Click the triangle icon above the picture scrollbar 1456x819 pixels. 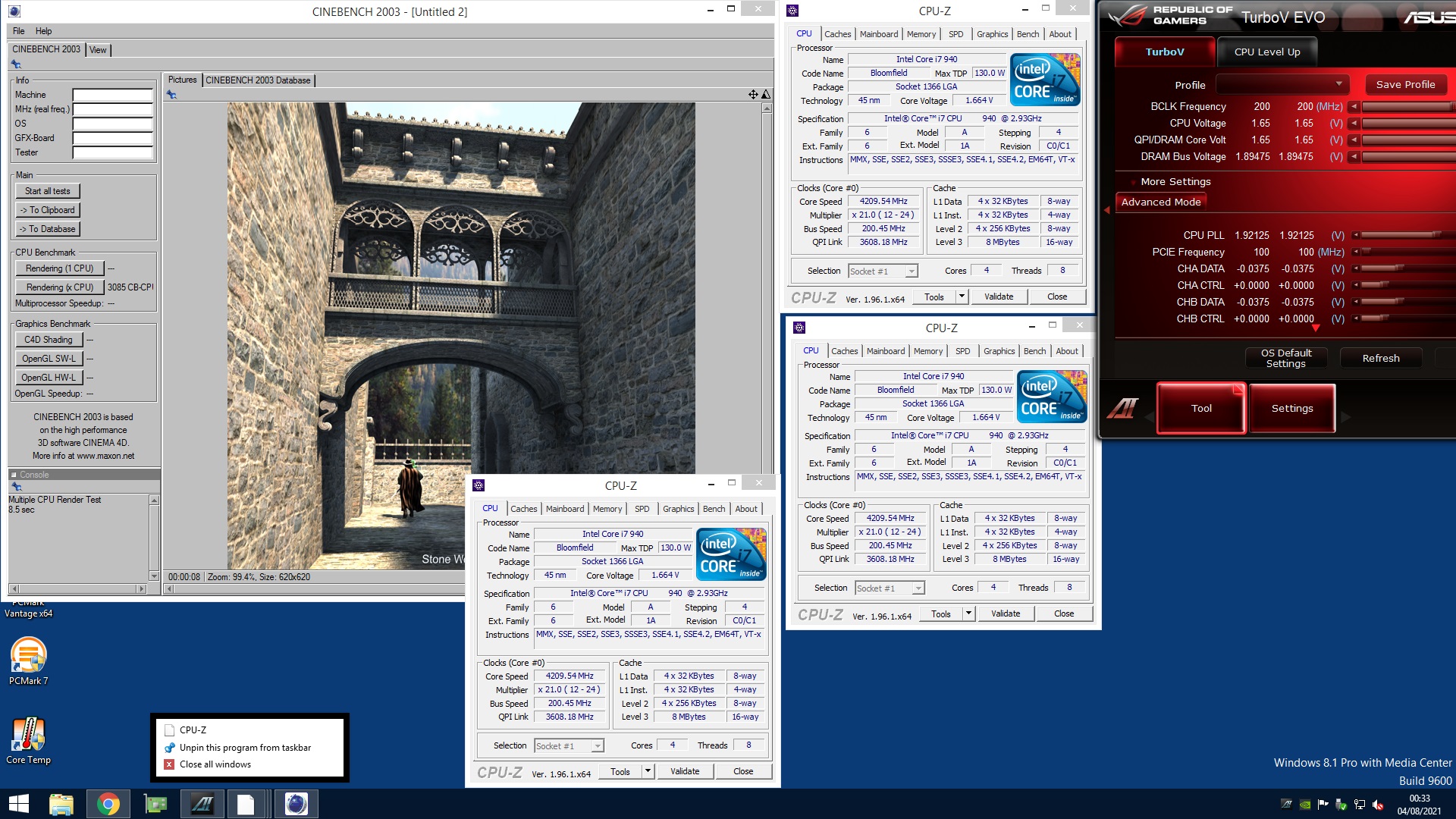point(766,95)
